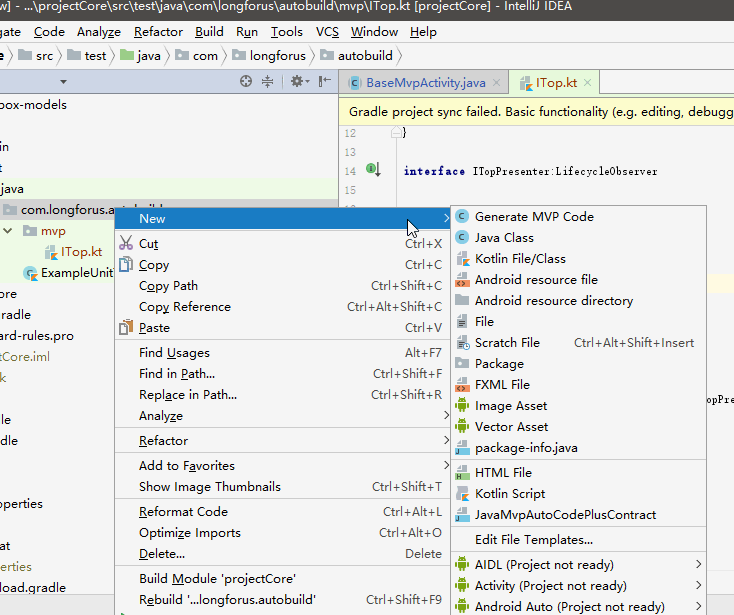Click the HTML File icon
This screenshot has height=615, width=734.
coord(462,473)
